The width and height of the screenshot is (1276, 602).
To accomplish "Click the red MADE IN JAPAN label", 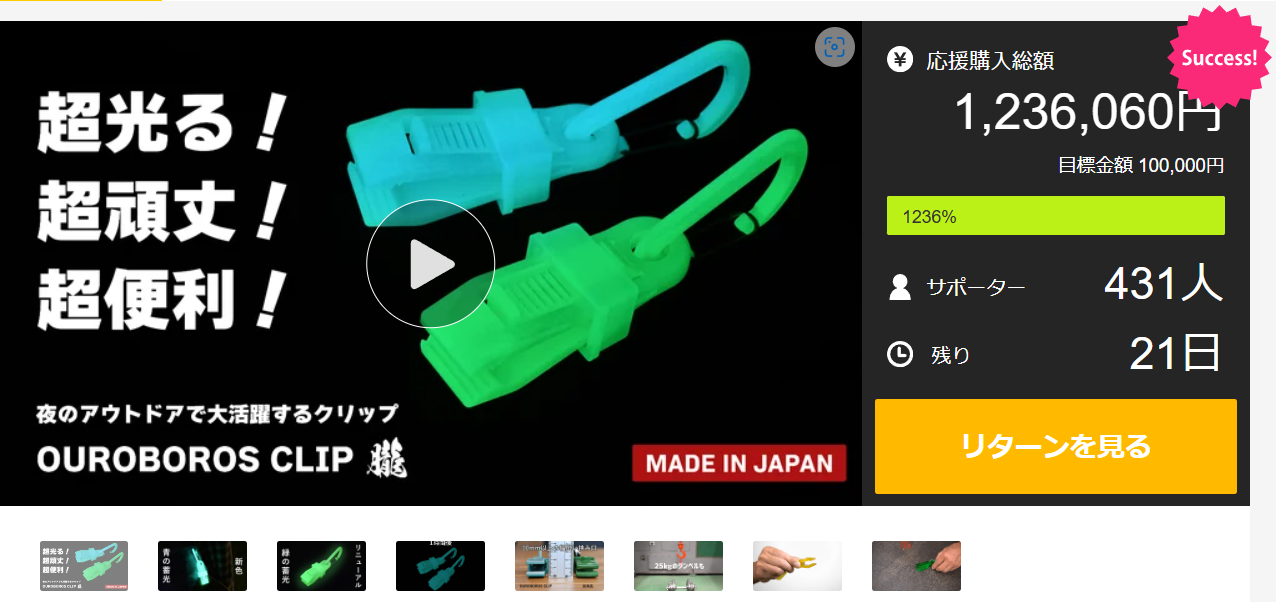I will [x=739, y=463].
